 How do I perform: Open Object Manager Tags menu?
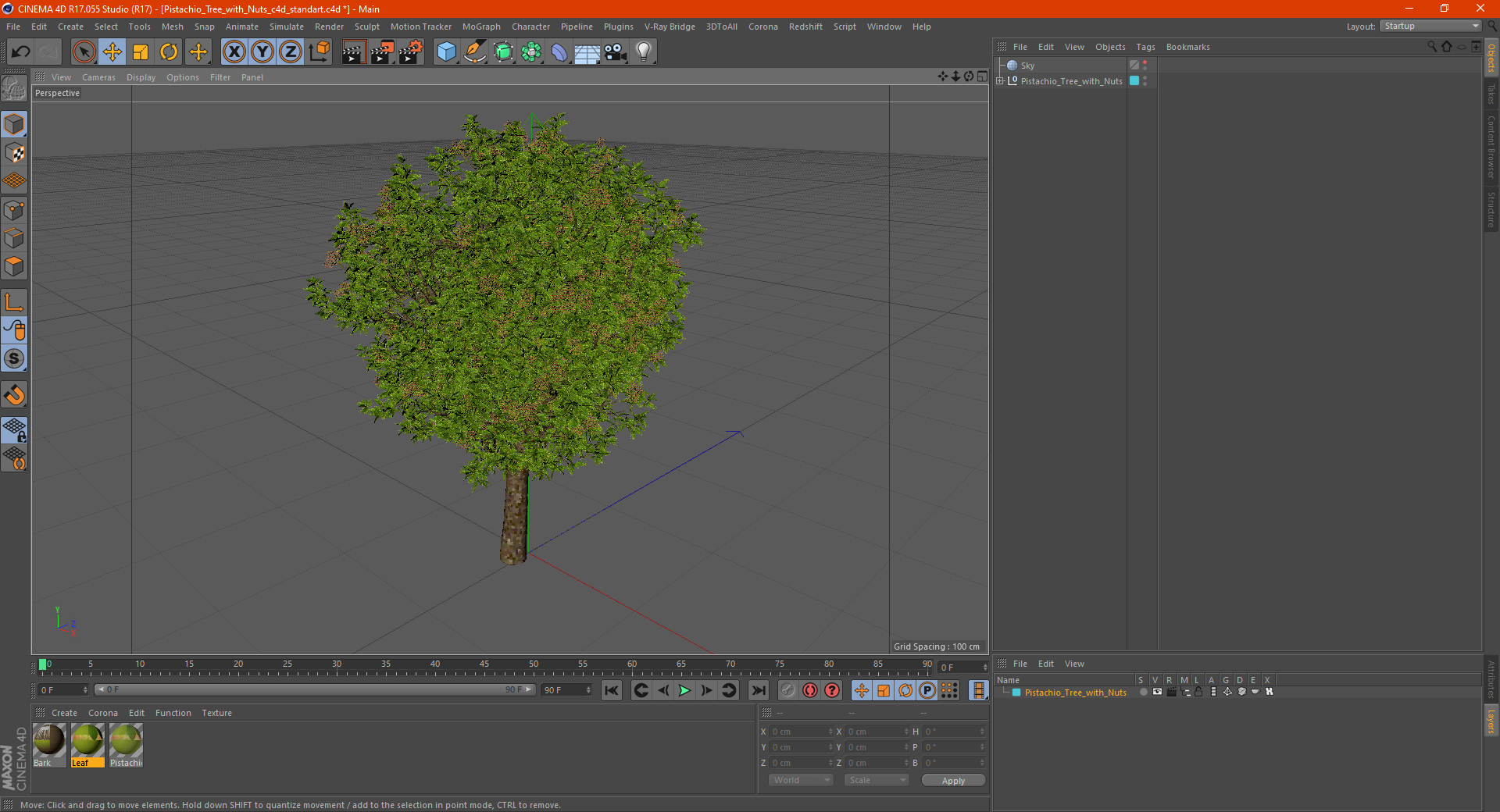point(1145,47)
